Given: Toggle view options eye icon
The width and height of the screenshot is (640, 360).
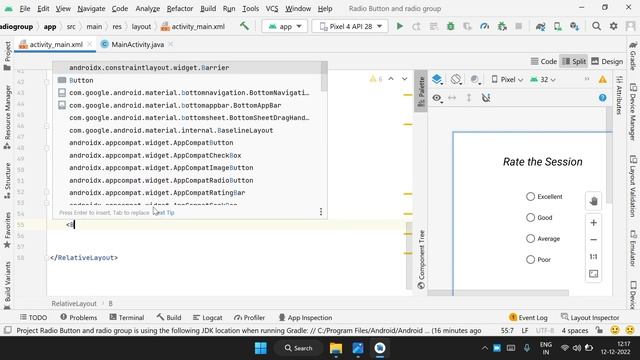Looking at the screenshot, I should [x=437, y=98].
